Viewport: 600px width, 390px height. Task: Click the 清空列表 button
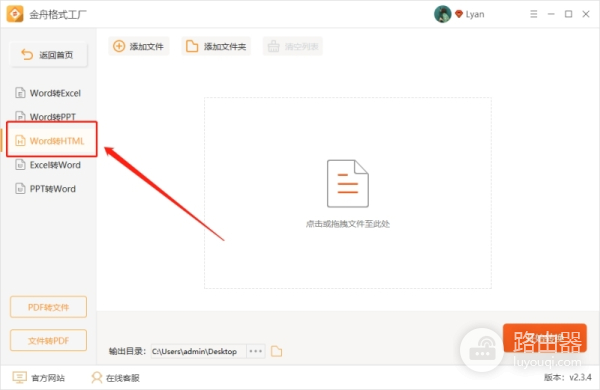click(293, 46)
